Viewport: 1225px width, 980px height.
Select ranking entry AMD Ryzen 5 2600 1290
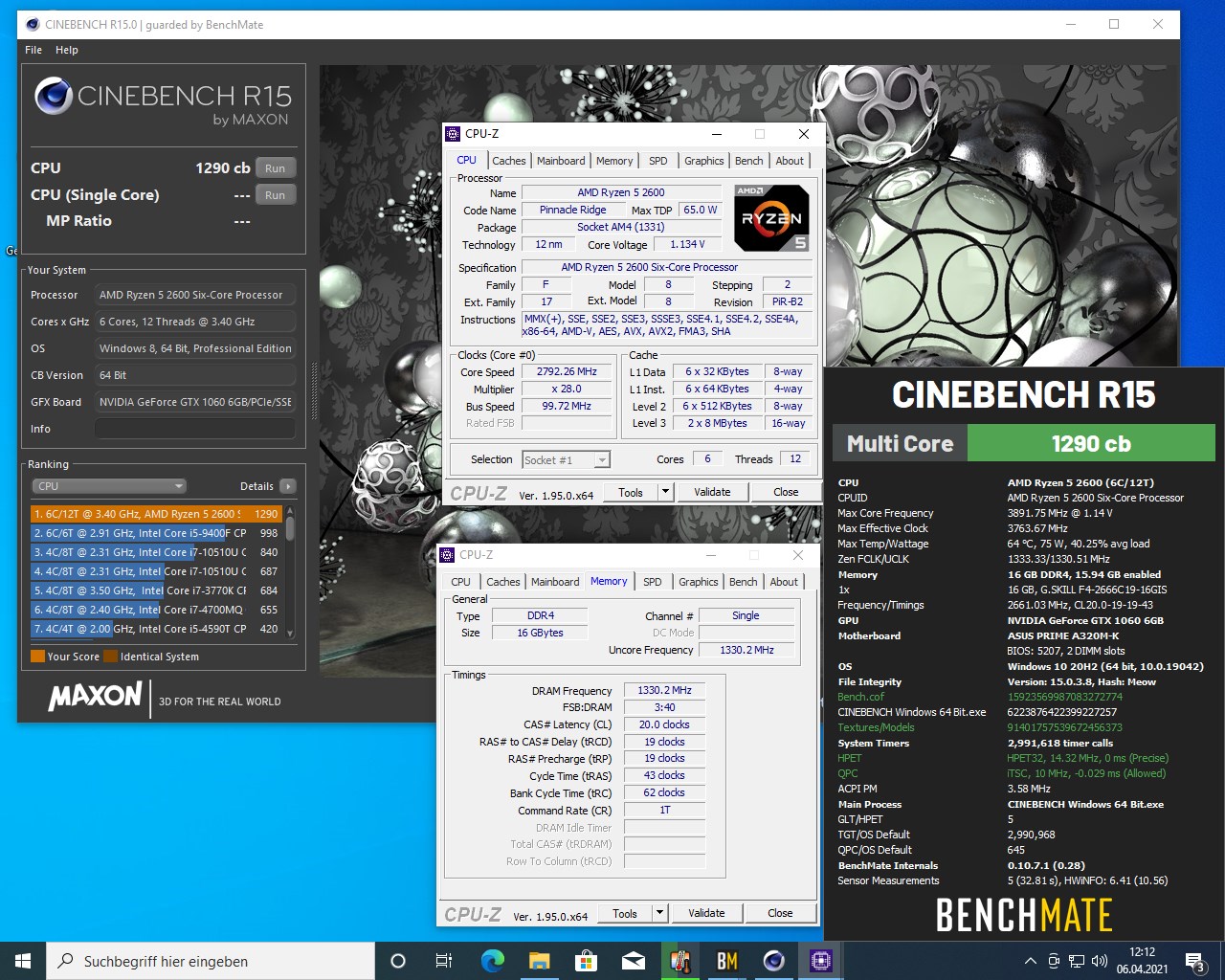pyautogui.click(x=157, y=514)
